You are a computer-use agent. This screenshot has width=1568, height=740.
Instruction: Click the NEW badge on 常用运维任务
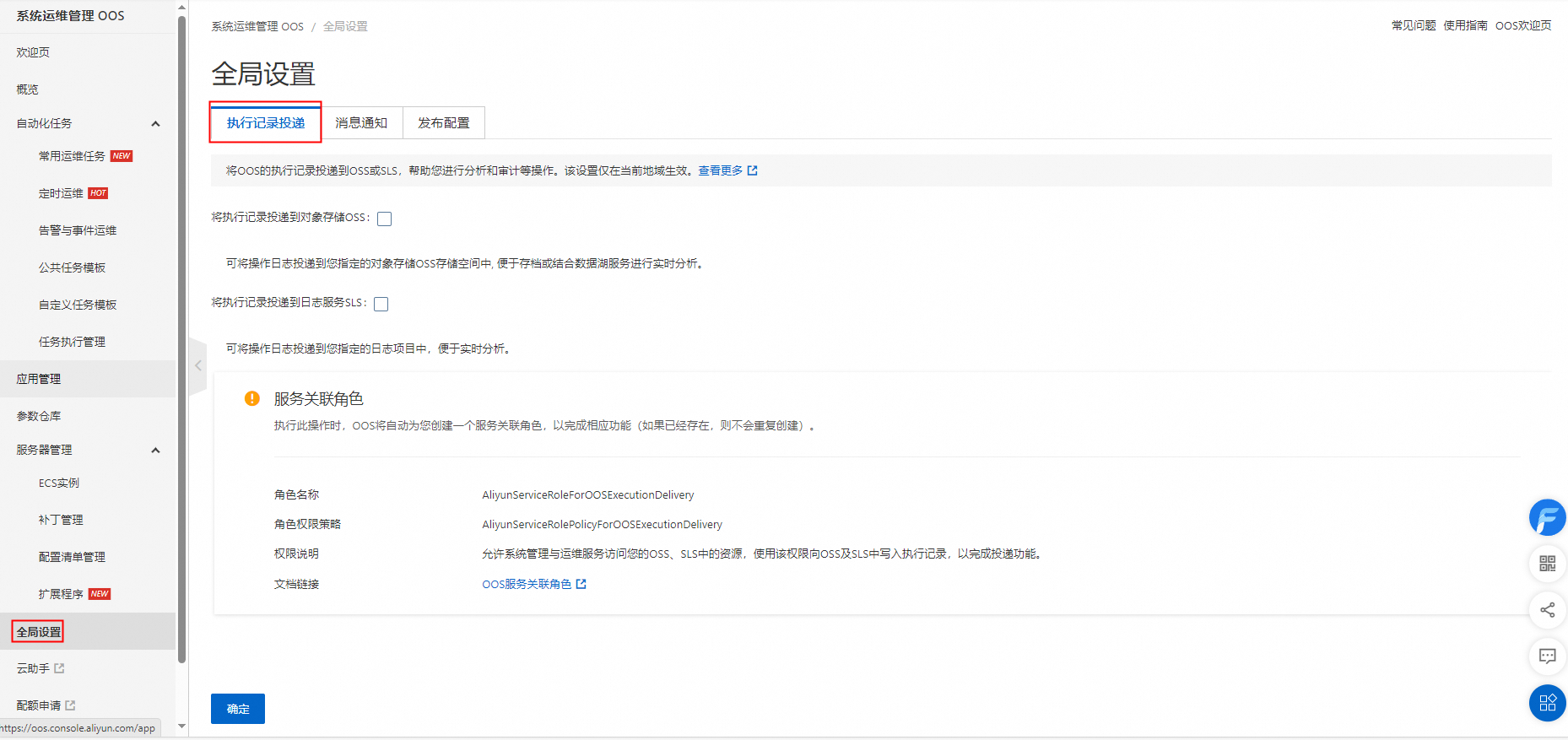(122, 156)
